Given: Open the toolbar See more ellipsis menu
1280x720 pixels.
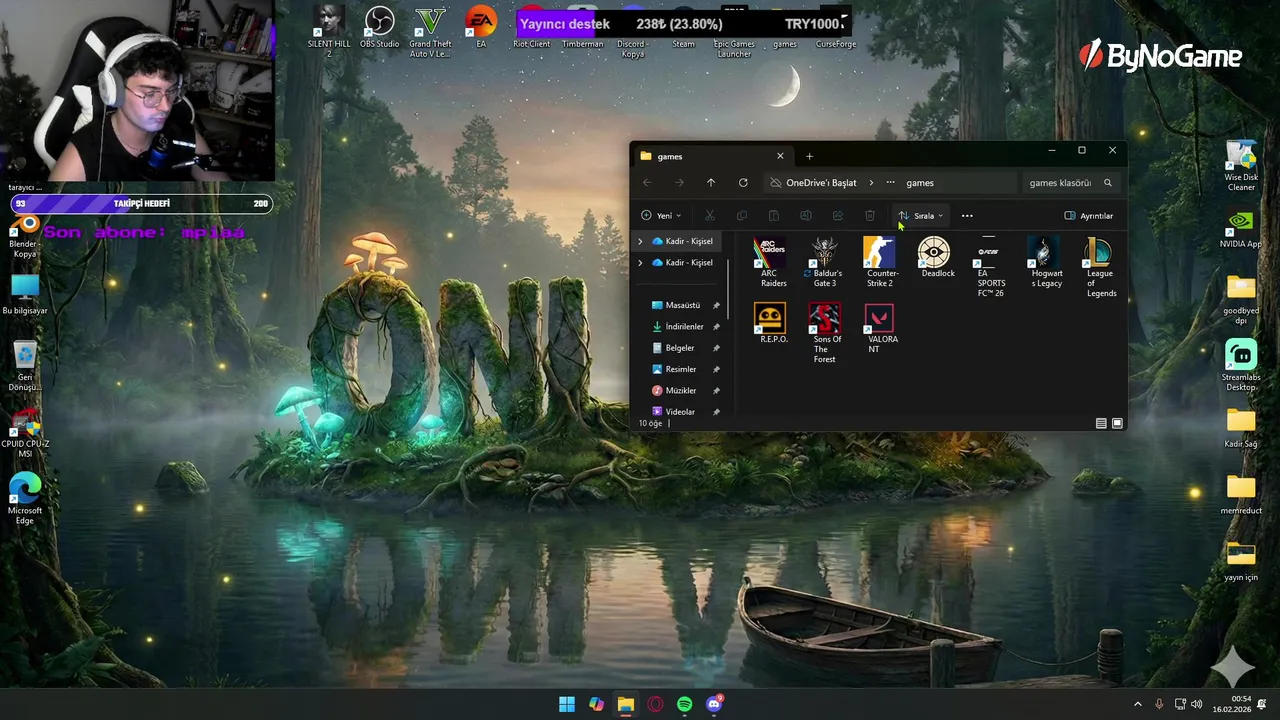Looking at the screenshot, I should coord(967,216).
